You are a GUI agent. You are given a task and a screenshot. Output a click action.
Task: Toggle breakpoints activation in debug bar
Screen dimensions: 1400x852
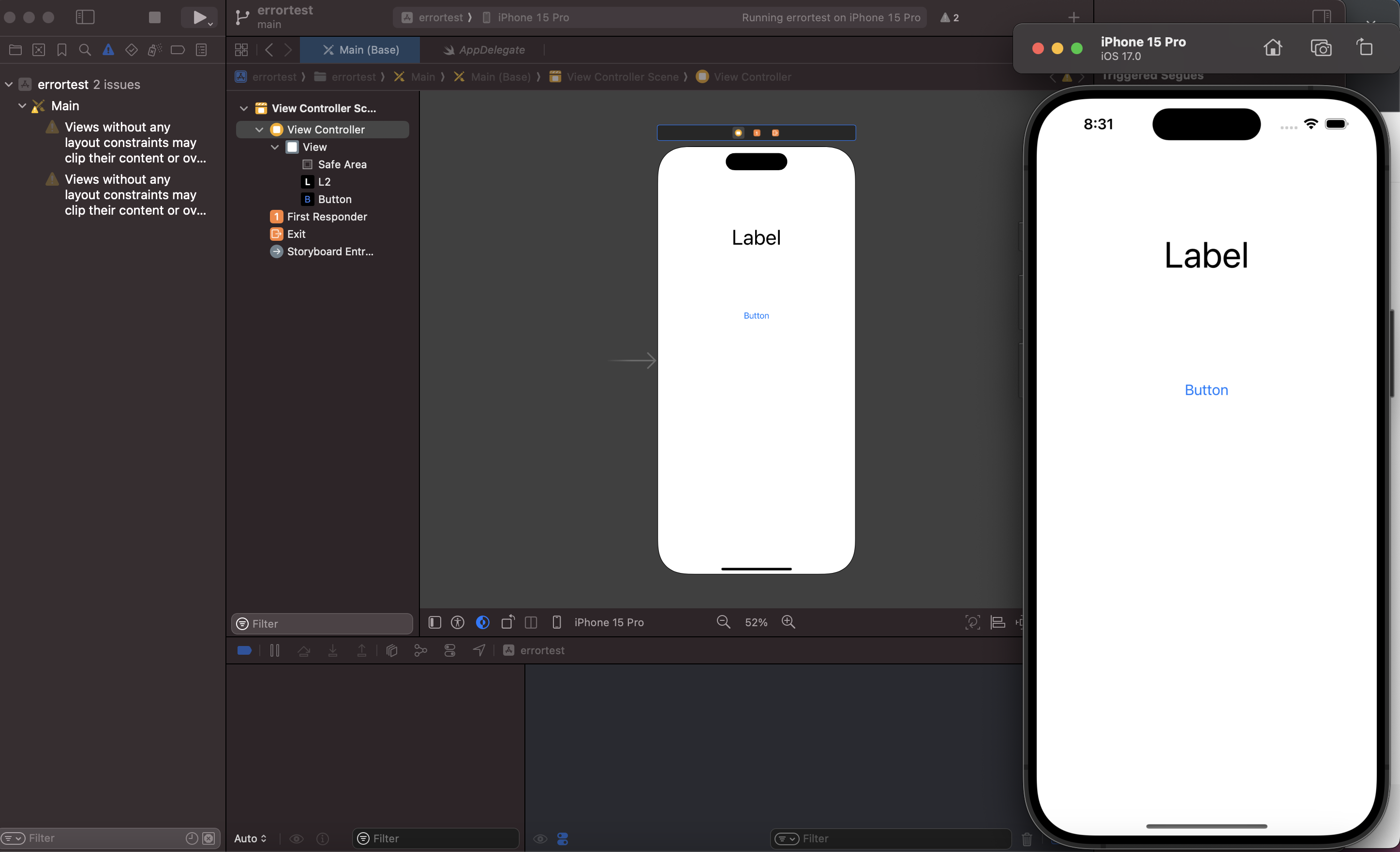pos(244,650)
